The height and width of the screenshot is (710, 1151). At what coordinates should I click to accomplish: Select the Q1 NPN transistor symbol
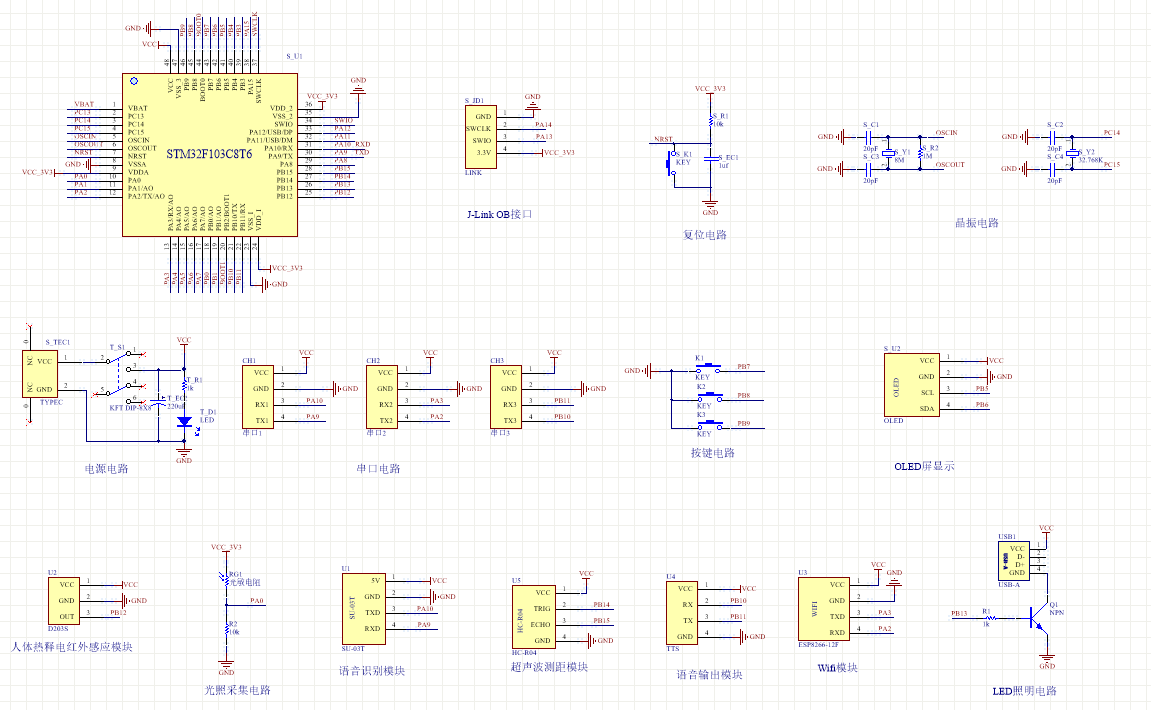click(1039, 617)
